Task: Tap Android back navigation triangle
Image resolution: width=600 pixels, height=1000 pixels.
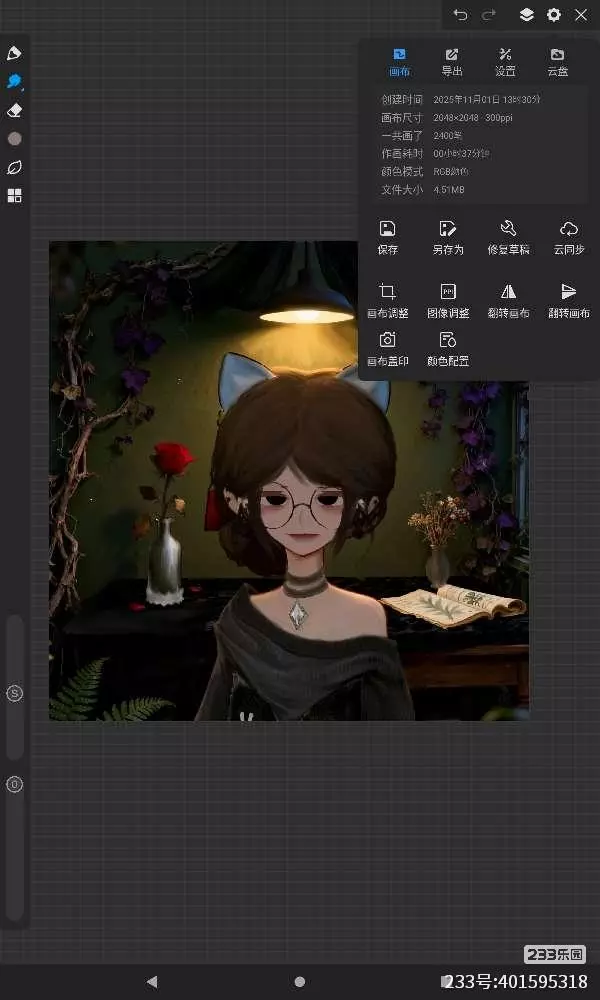Action: [x=152, y=982]
